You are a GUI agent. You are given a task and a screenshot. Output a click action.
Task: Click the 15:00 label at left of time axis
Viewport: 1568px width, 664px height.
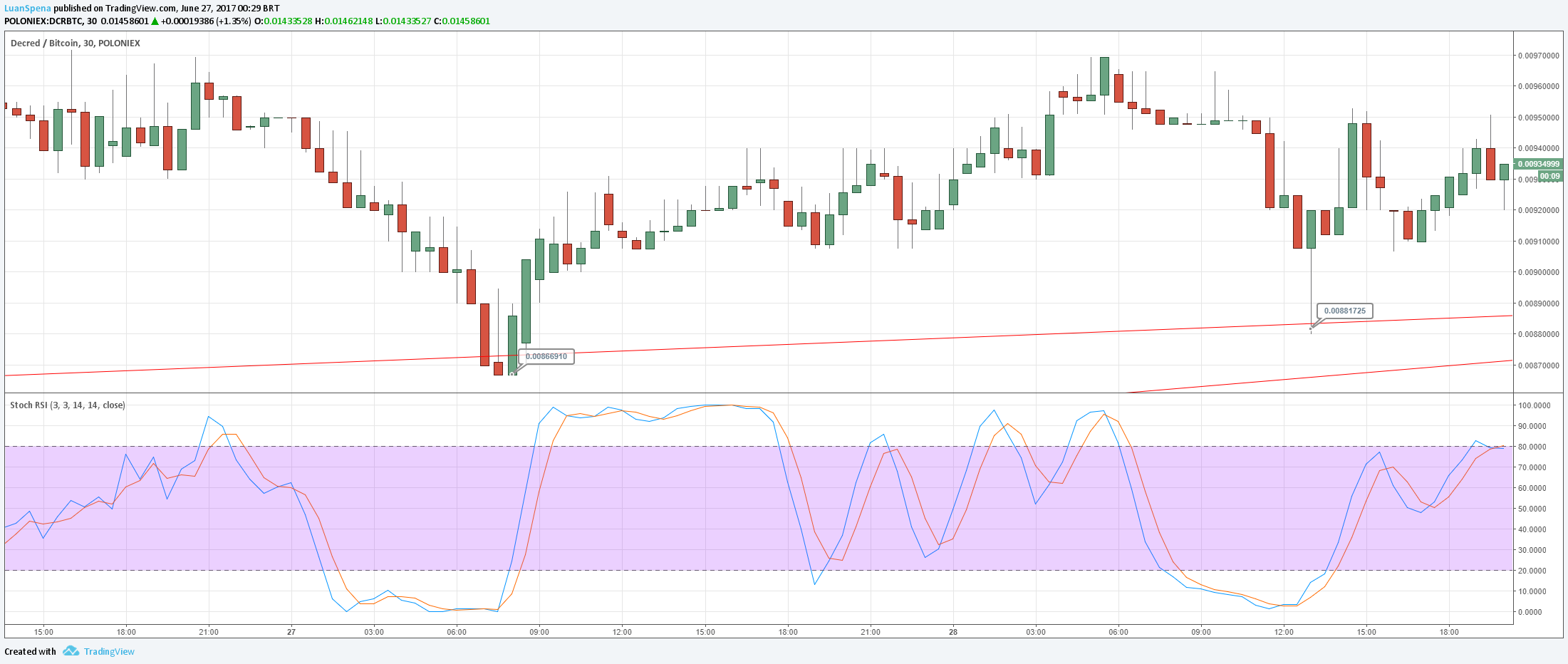[43, 632]
